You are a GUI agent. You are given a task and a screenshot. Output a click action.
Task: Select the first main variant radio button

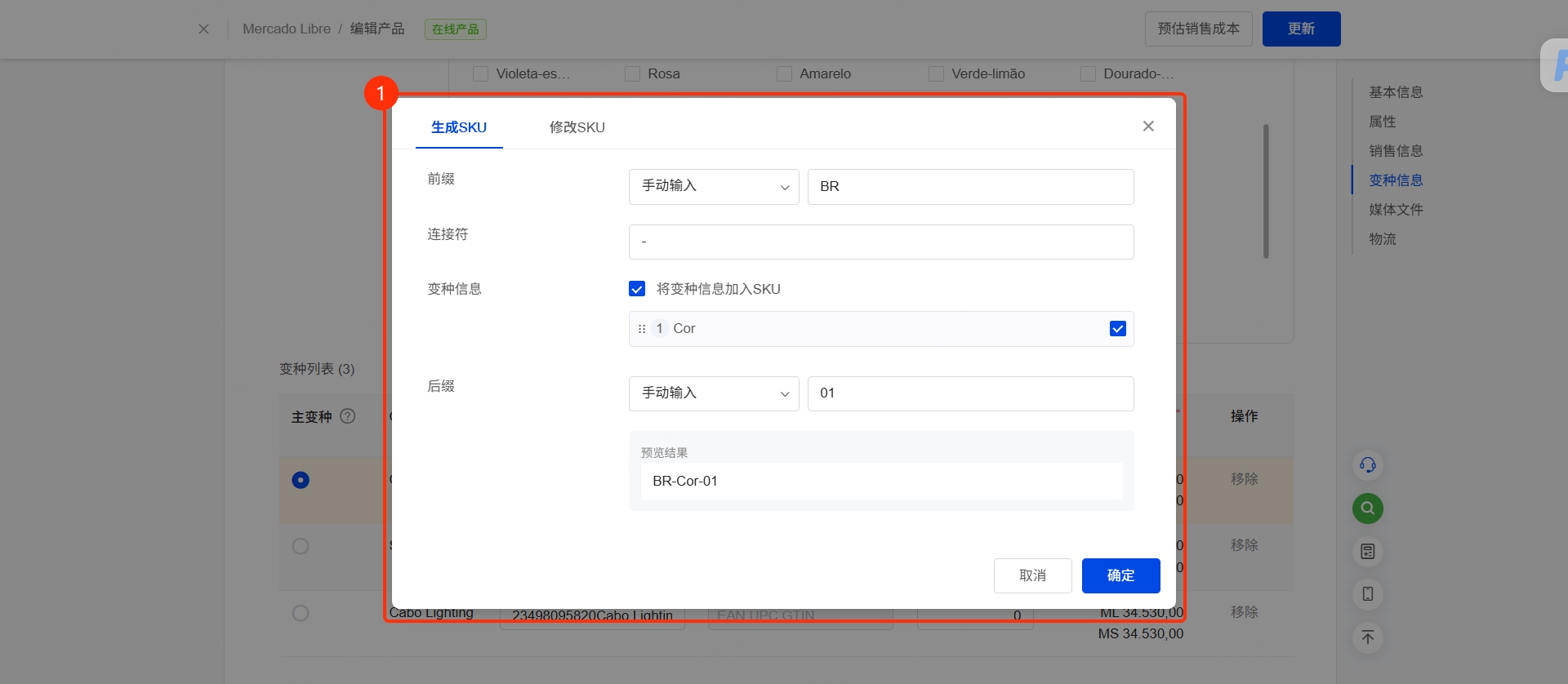click(301, 480)
